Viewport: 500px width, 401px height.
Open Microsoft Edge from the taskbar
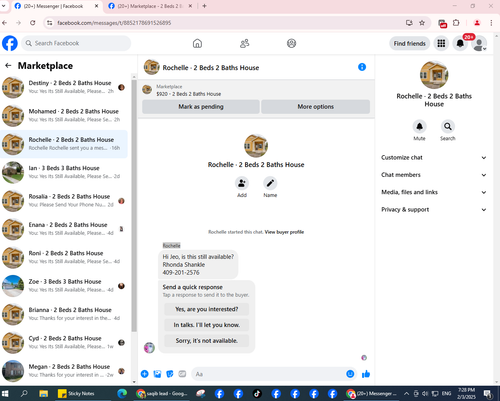[x=122, y=394]
